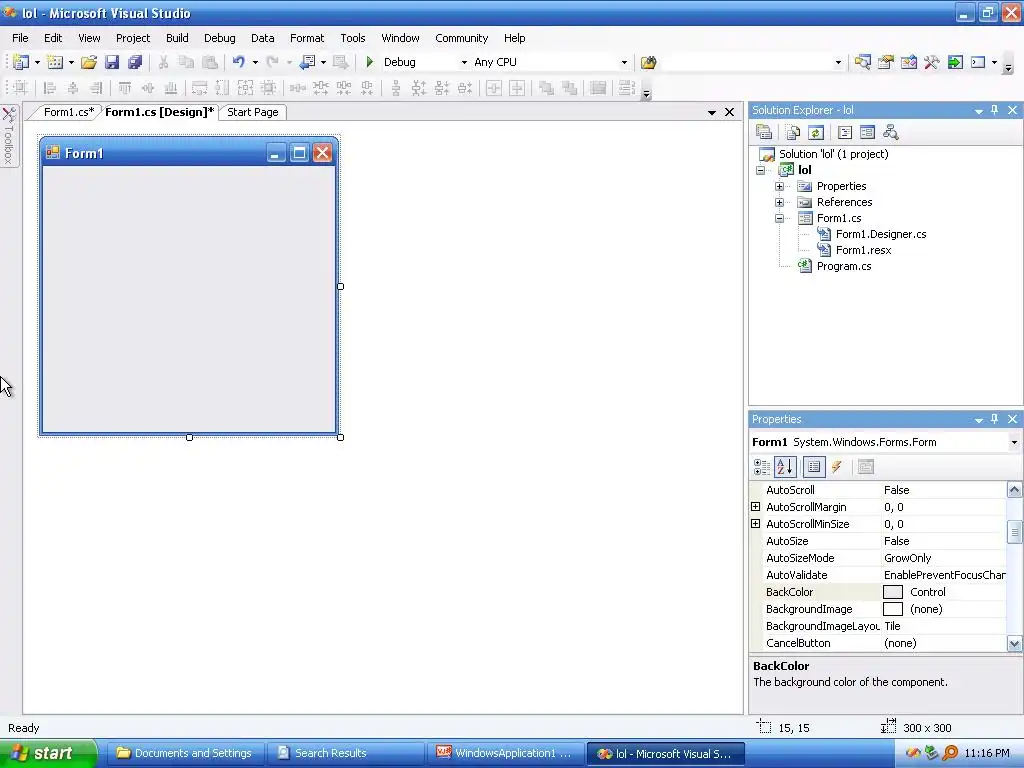Expand the AutoScrollMargin property
The height and width of the screenshot is (768, 1024).
point(756,507)
